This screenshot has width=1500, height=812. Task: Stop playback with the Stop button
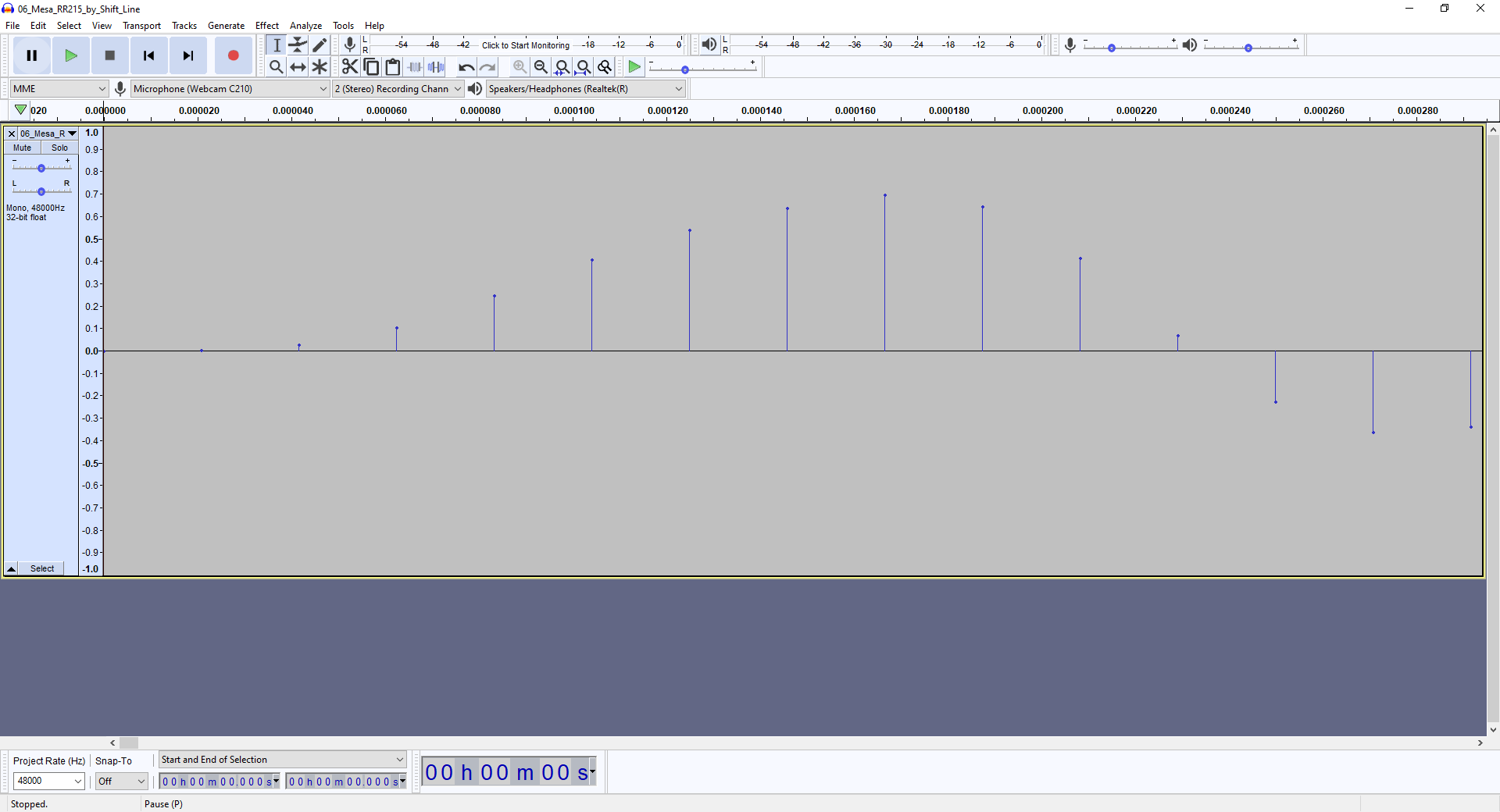110,55
